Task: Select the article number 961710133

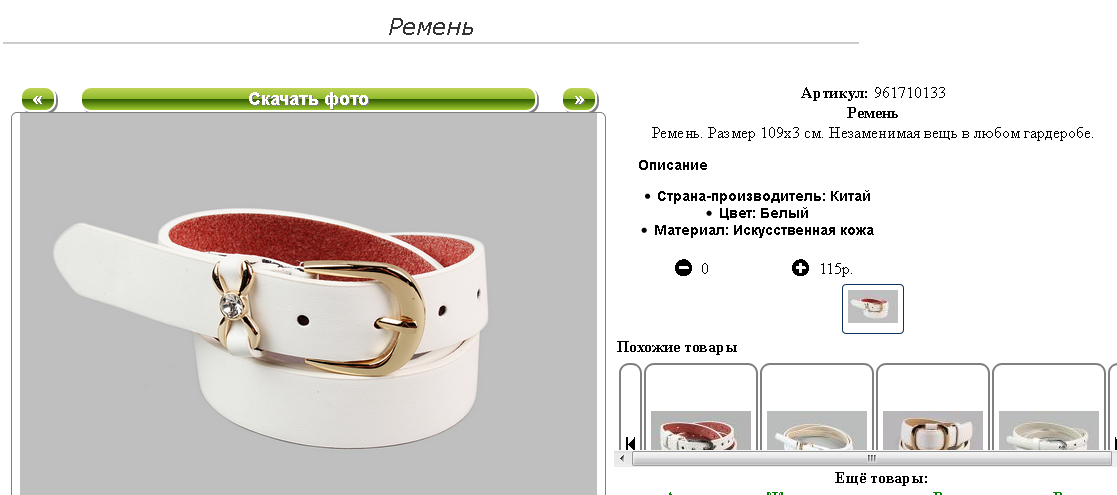Action: (x=910, y=93)
